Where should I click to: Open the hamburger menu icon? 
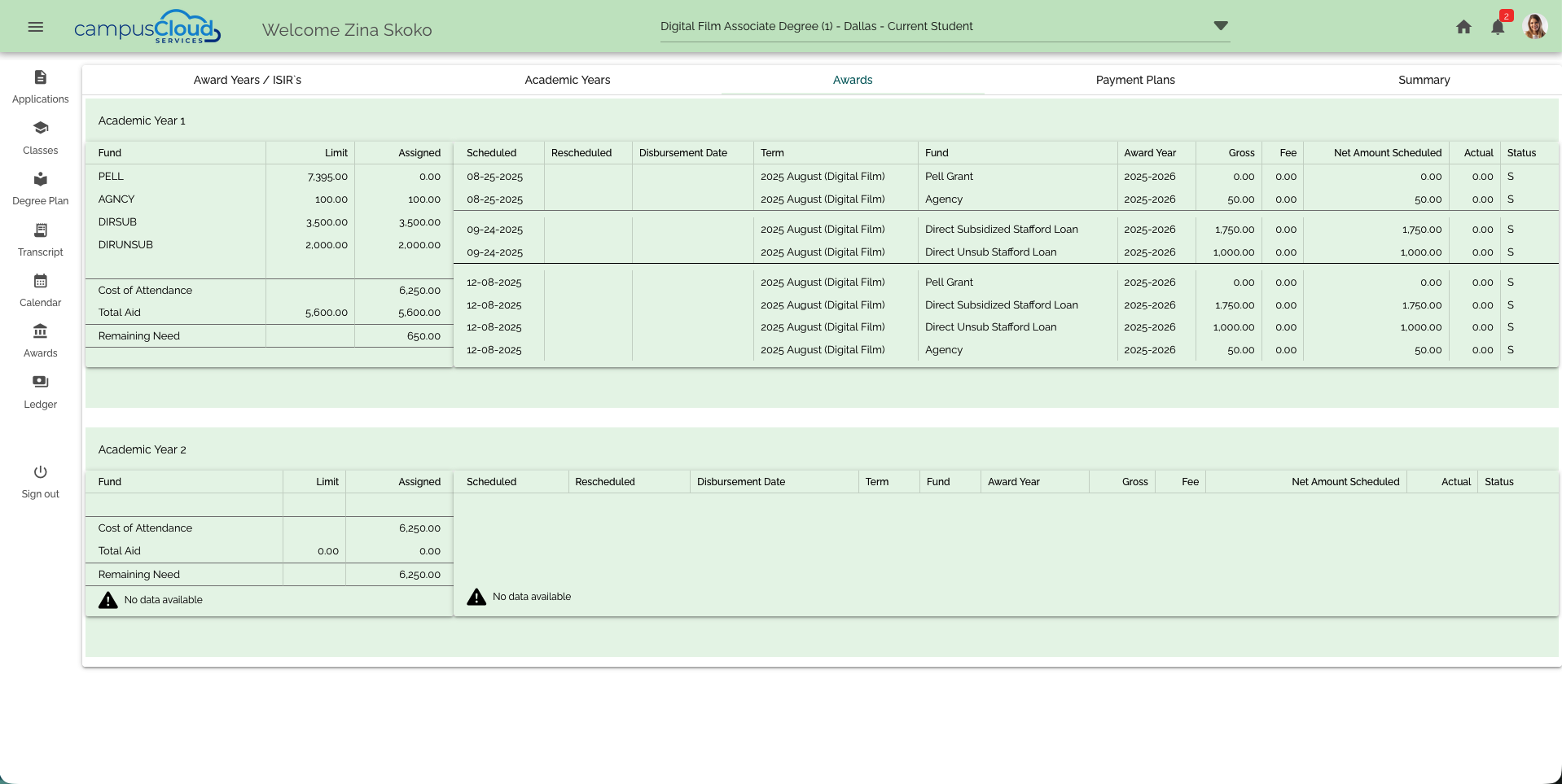[35, 27]
